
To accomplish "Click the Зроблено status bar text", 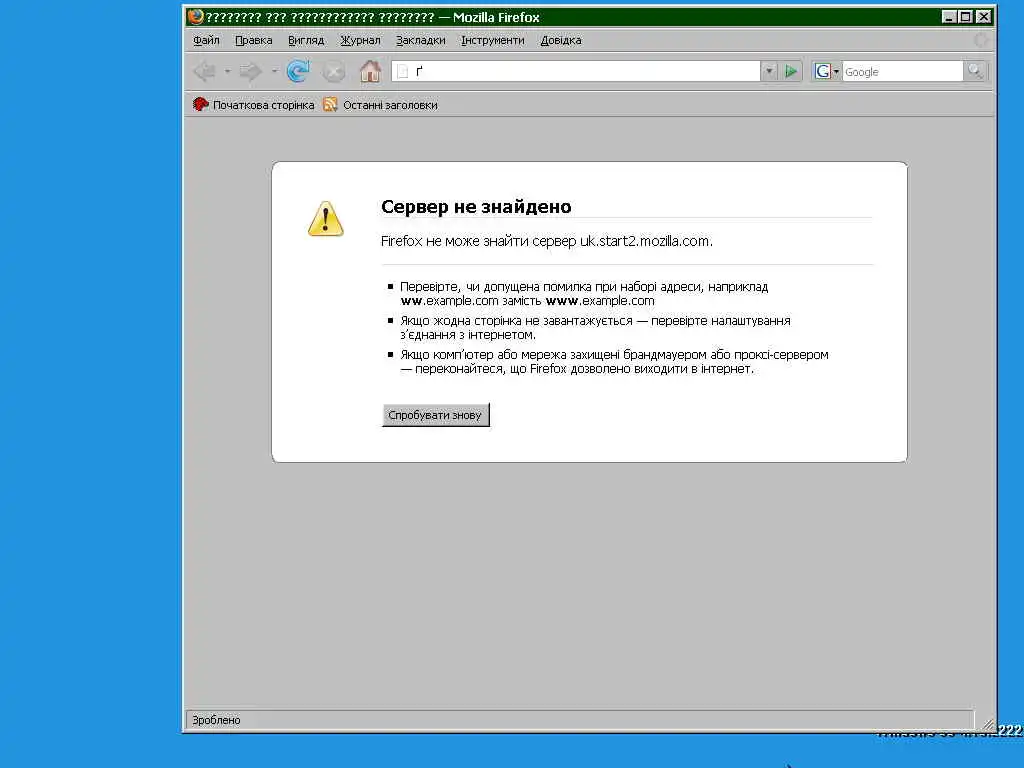I will [x=216, y=720].
